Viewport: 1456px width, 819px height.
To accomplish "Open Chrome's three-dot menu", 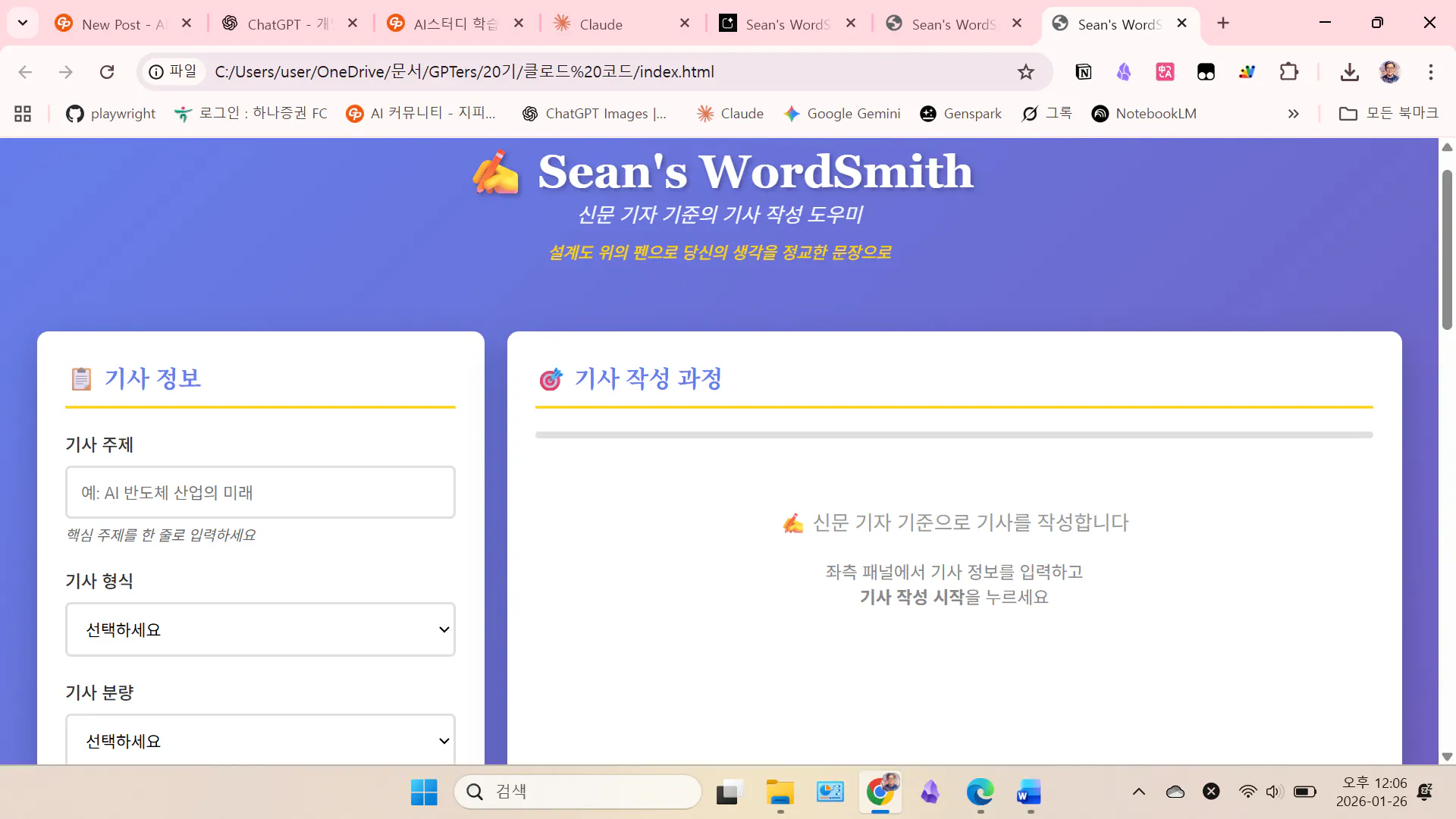I will [1432, 72].
